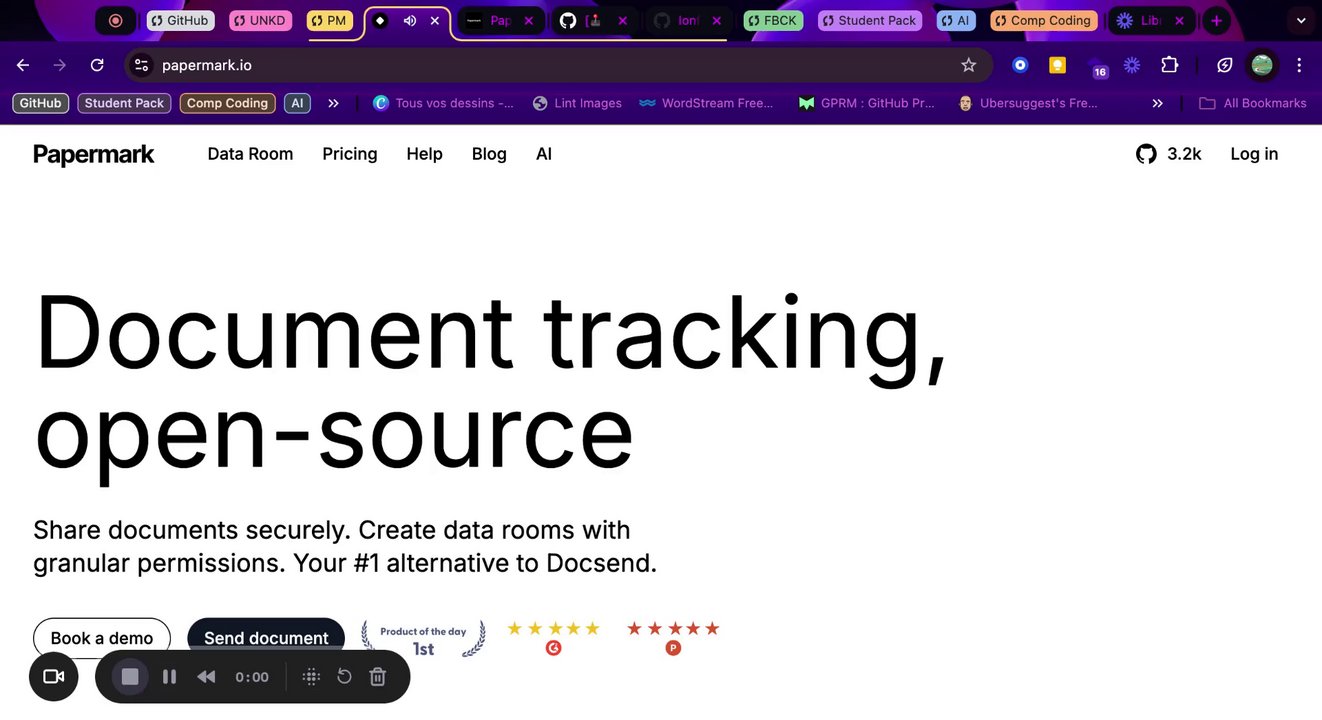This screenshot has width=1322, height=720.
Task: Select the pinned red record-icon tab
Action: [116, 20]
